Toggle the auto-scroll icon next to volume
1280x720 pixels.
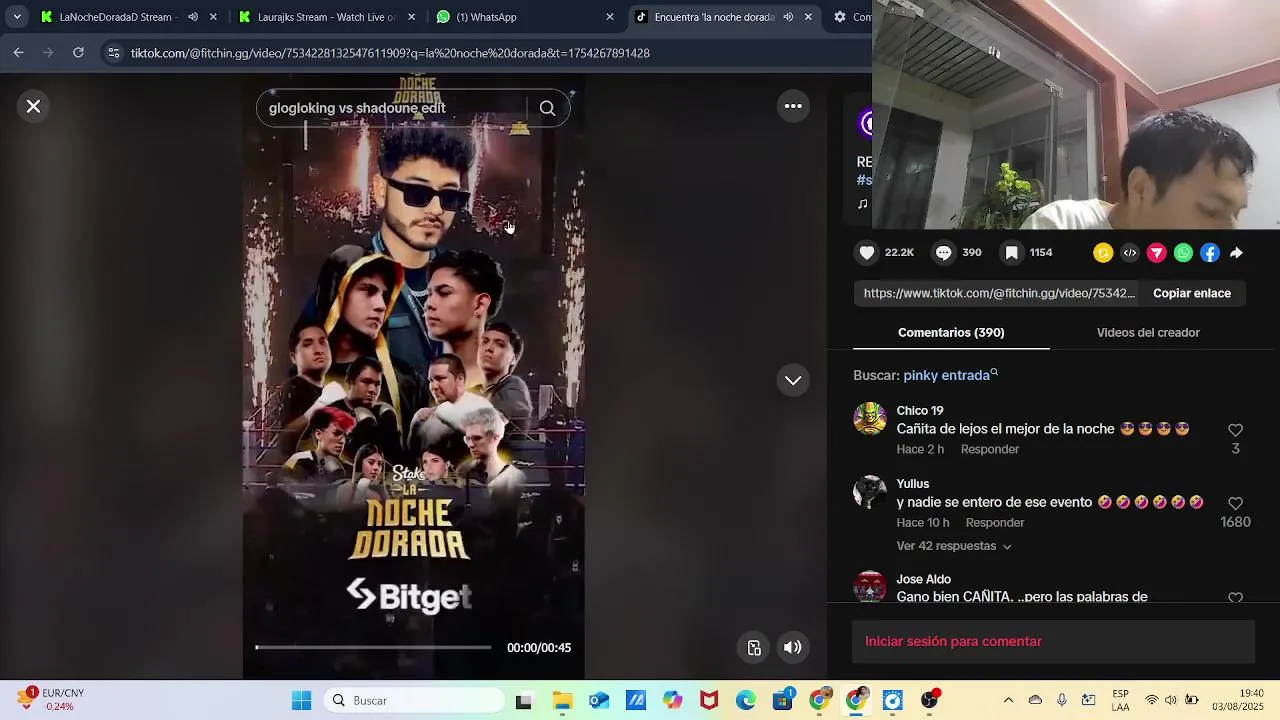(755, 648)
